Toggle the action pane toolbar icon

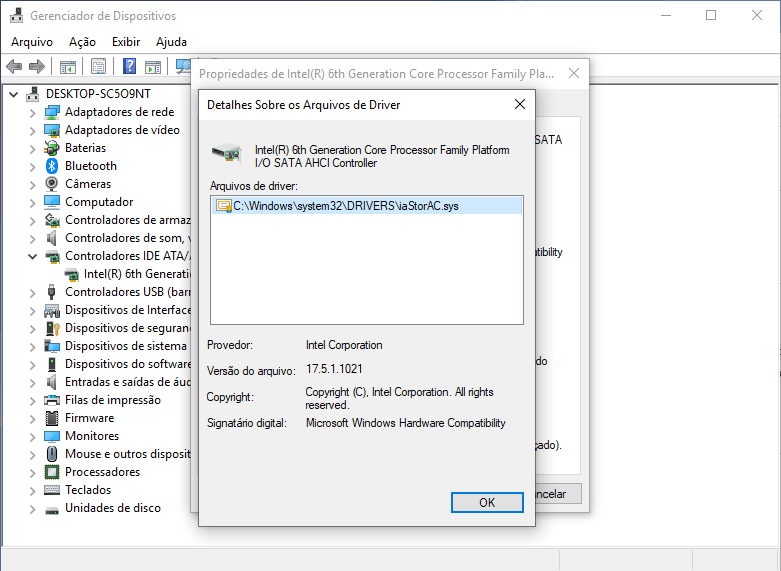(153, 66)
